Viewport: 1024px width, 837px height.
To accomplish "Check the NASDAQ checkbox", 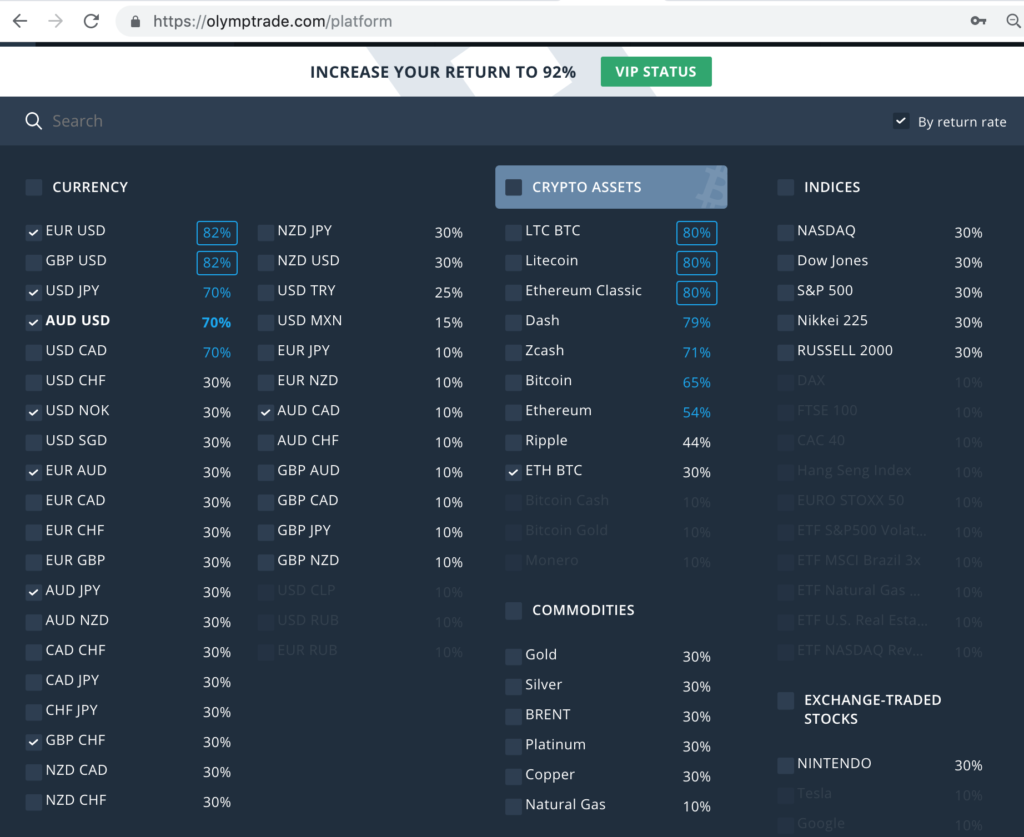I will click(x=785, y=232).
